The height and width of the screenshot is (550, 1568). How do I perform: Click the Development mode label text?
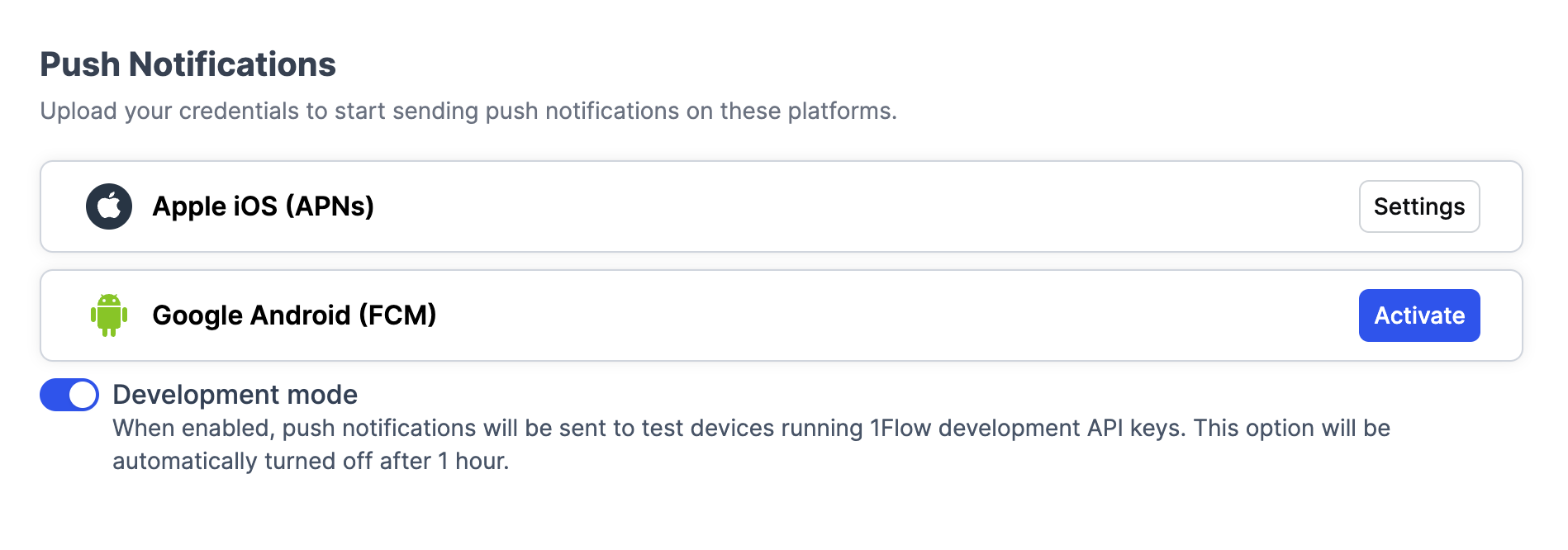pos(235,395)
